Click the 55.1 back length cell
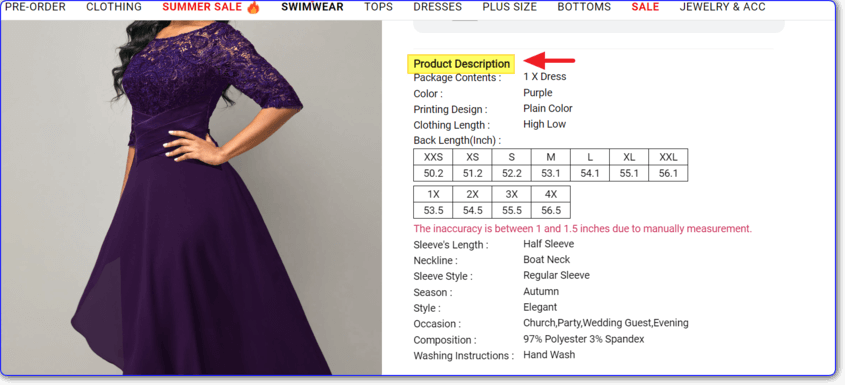Viewport: 845px width, 385px height. click(629, 173)
